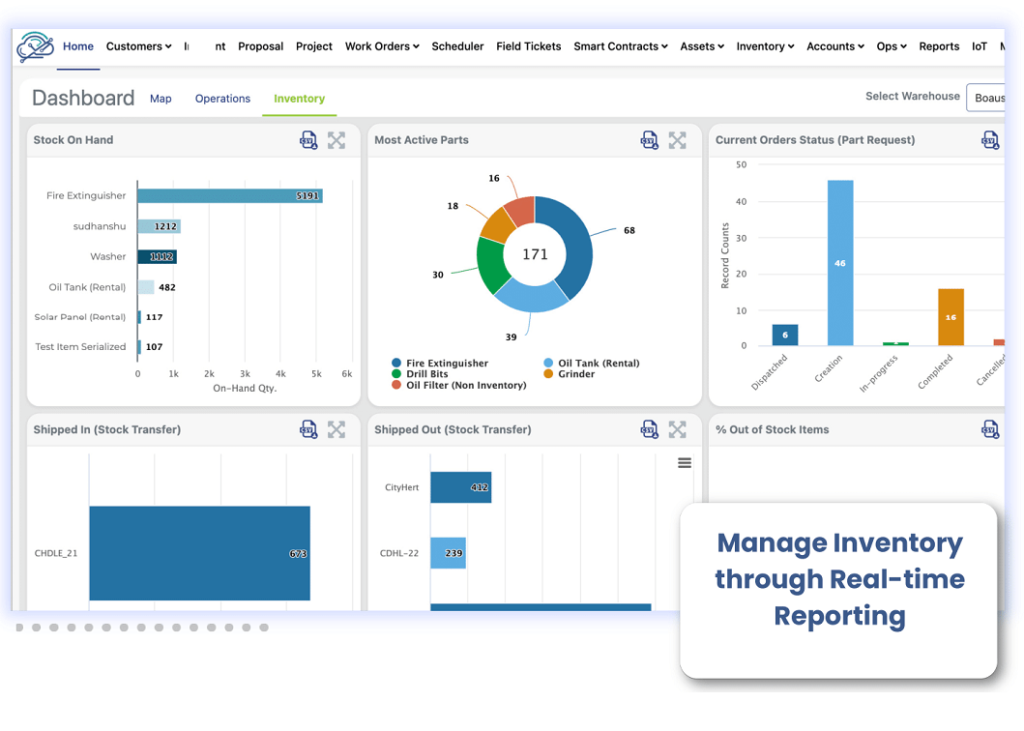Expand Most Active Parts chart to fullscreen
The width and height of the screenshot is (1024, 731).
coord(678,140)
